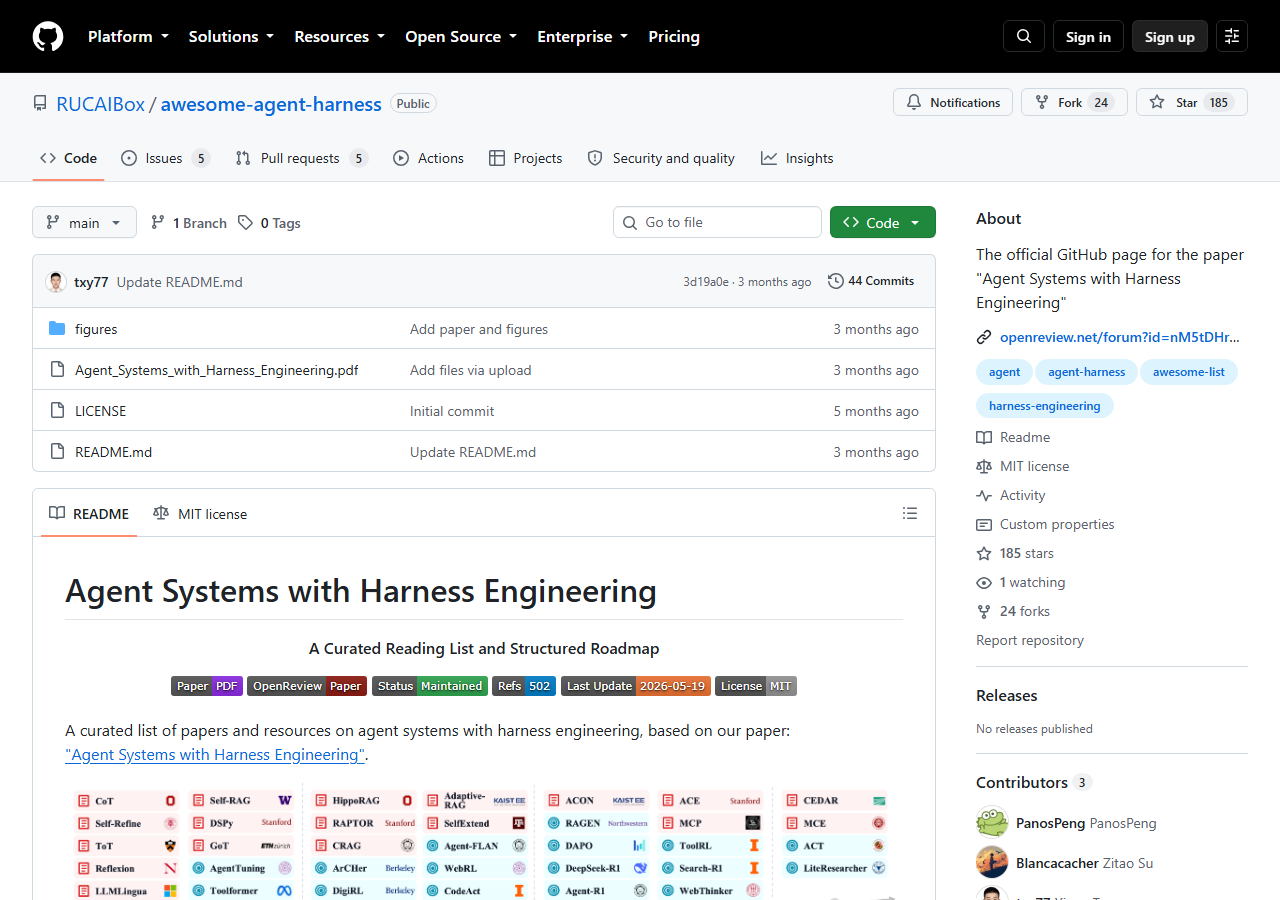
Task: View the 24 forks link
Action: [1013, 611]
